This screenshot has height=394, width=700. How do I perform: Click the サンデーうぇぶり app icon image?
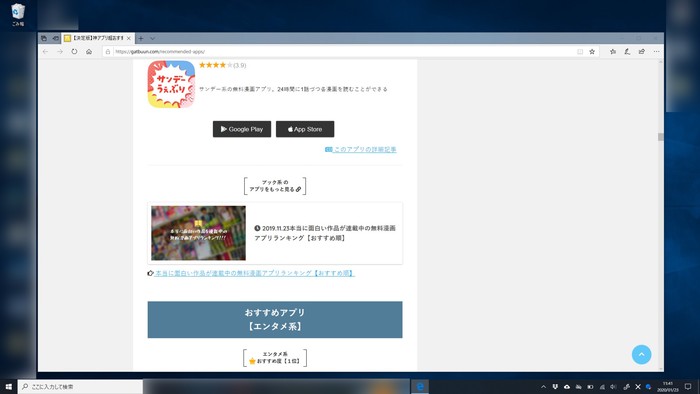click(171, 84)
